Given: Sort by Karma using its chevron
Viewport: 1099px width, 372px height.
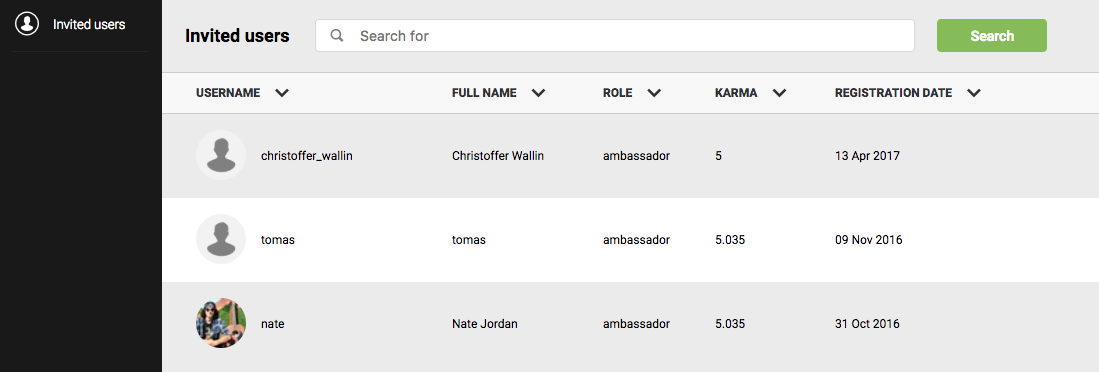Looking at the screenshot, I should pos(779,93).
